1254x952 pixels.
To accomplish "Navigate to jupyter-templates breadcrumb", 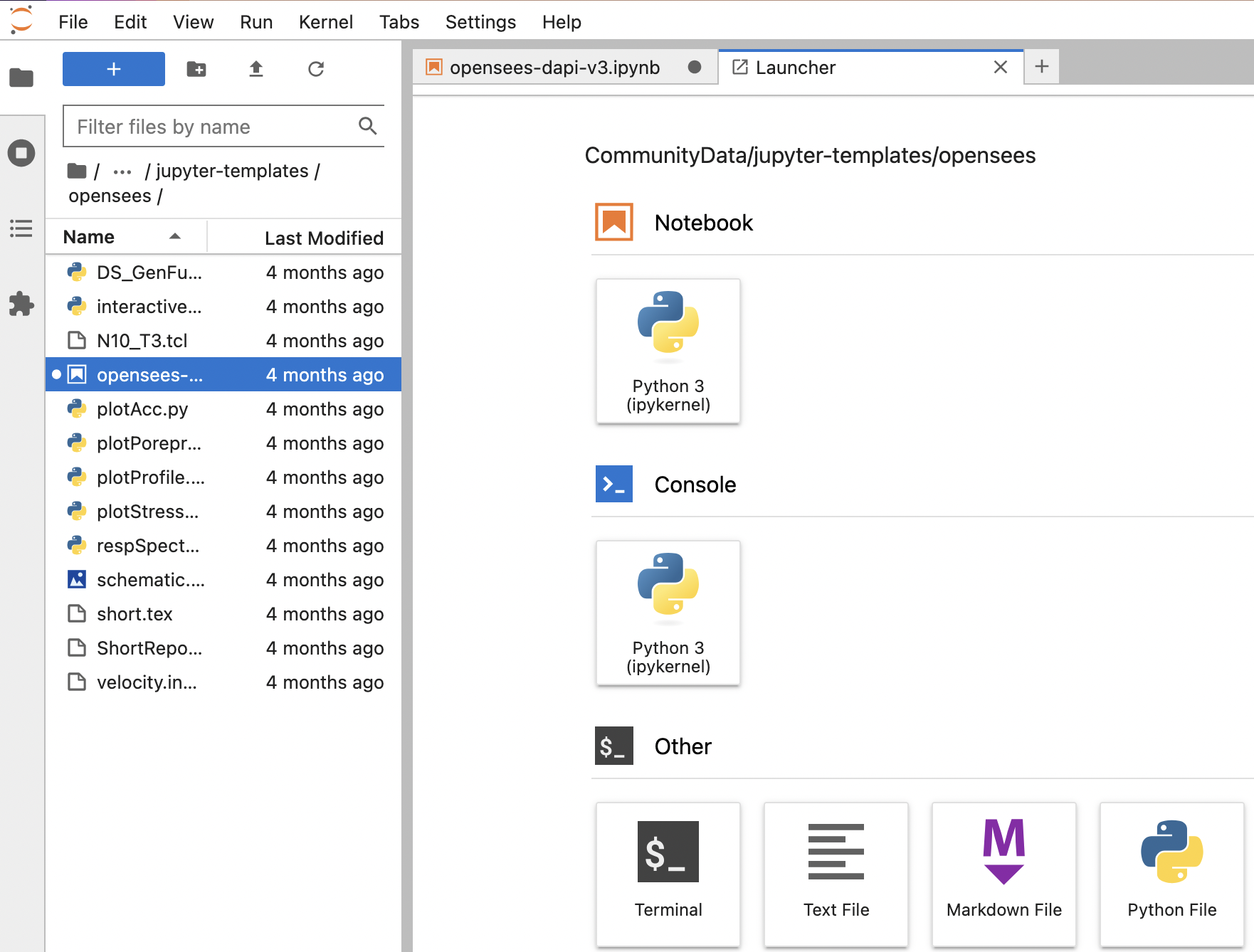I will point(232,171).
